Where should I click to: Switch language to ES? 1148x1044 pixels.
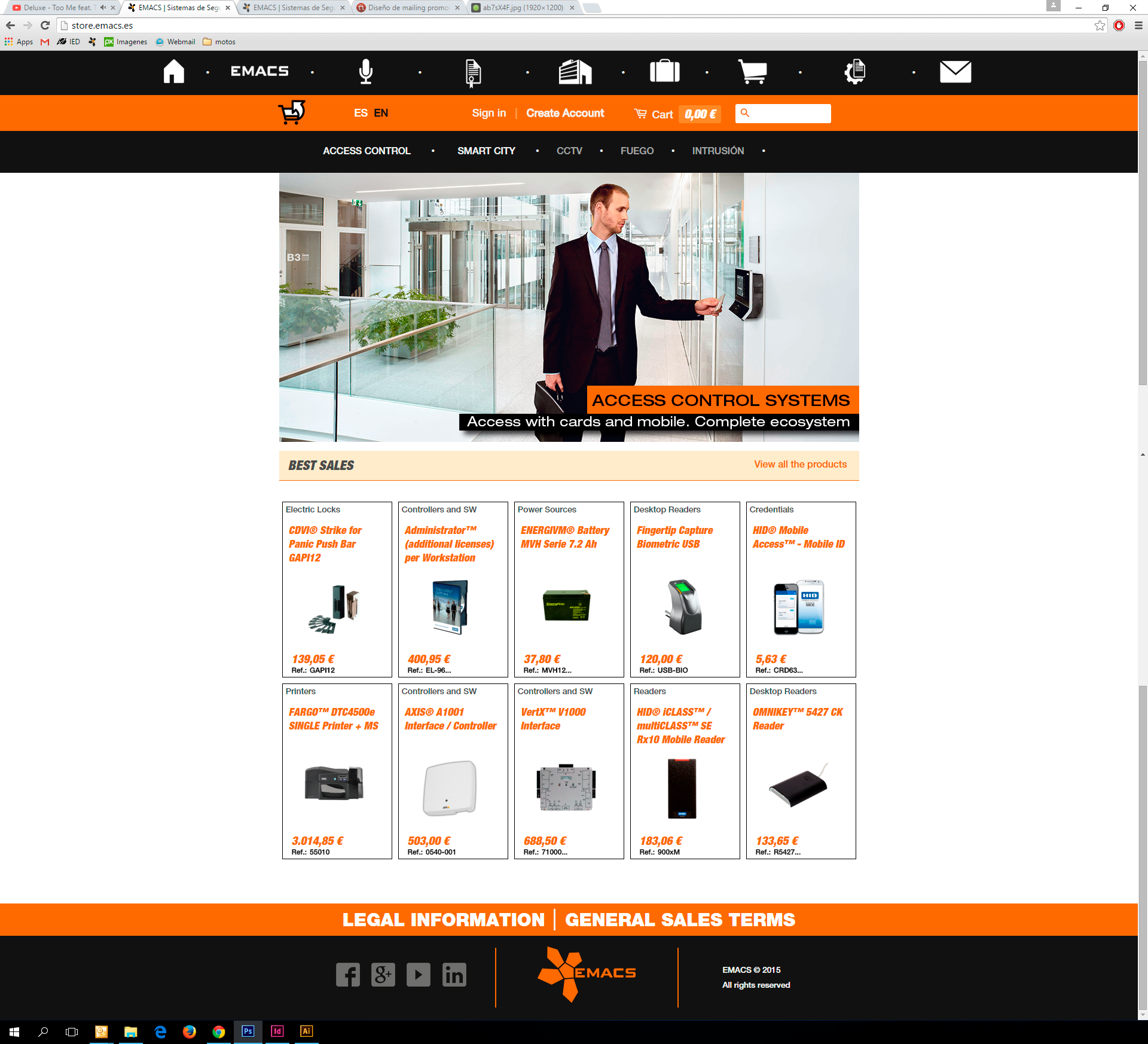(x=361, y=113)
